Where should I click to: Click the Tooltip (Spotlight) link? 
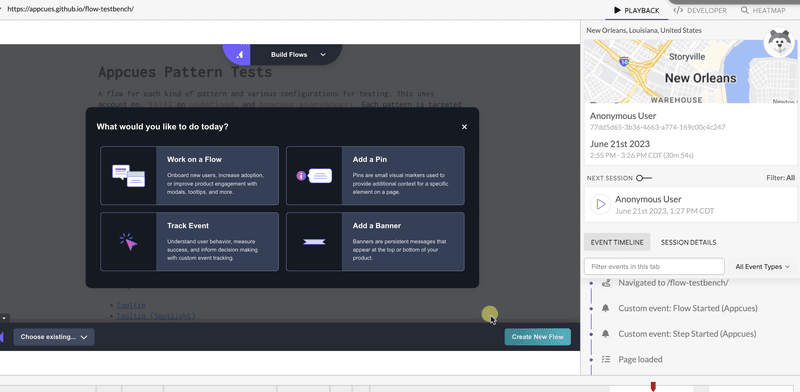156,316
